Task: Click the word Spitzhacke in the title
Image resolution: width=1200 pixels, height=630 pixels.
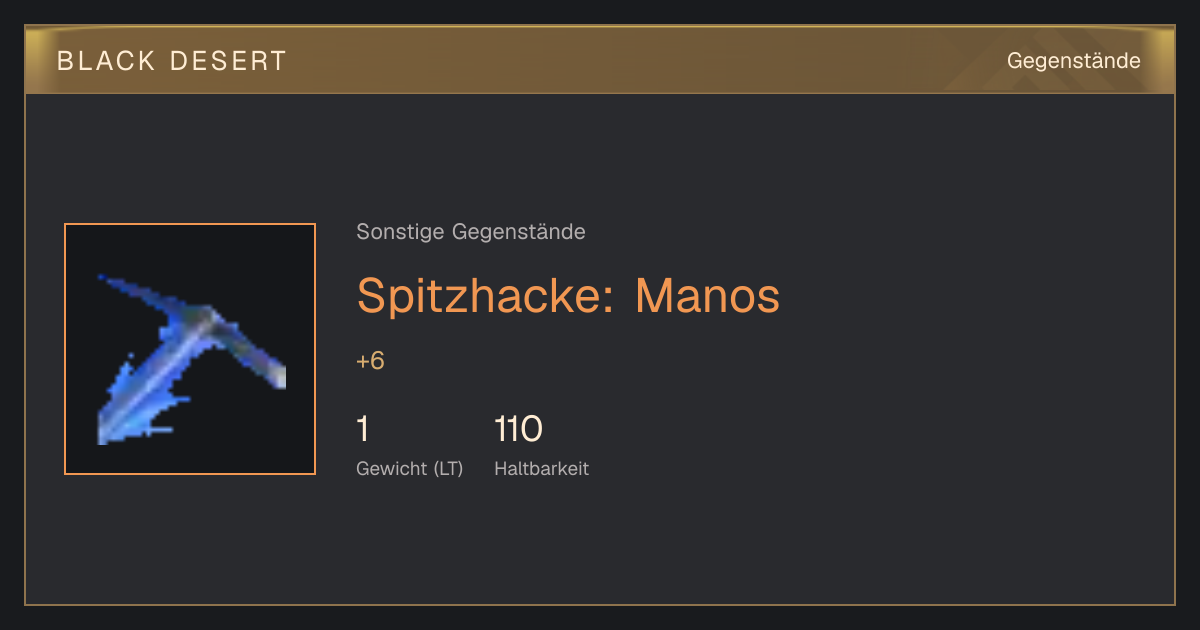Action: coord(485,296)
